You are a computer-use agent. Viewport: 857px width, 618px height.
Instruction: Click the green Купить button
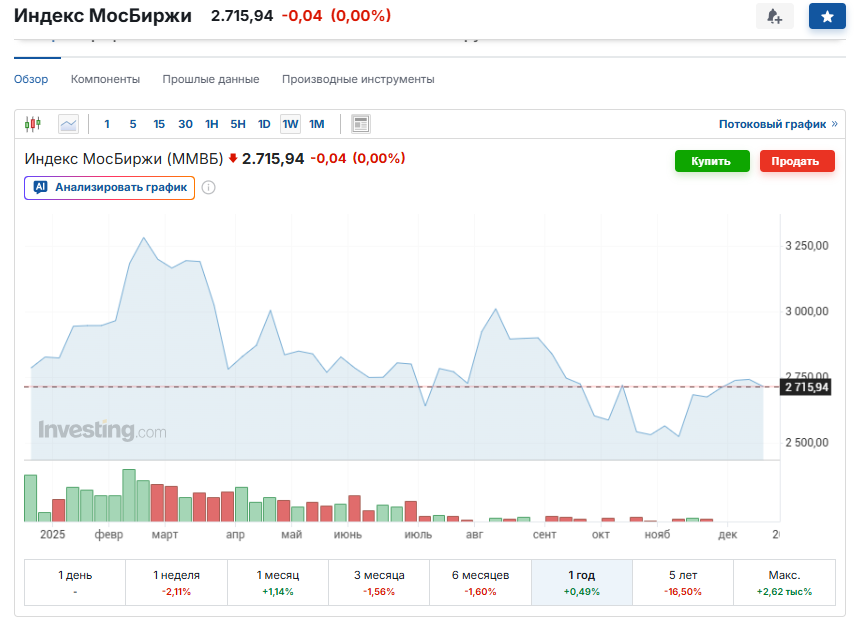click(x=712, y=161)
